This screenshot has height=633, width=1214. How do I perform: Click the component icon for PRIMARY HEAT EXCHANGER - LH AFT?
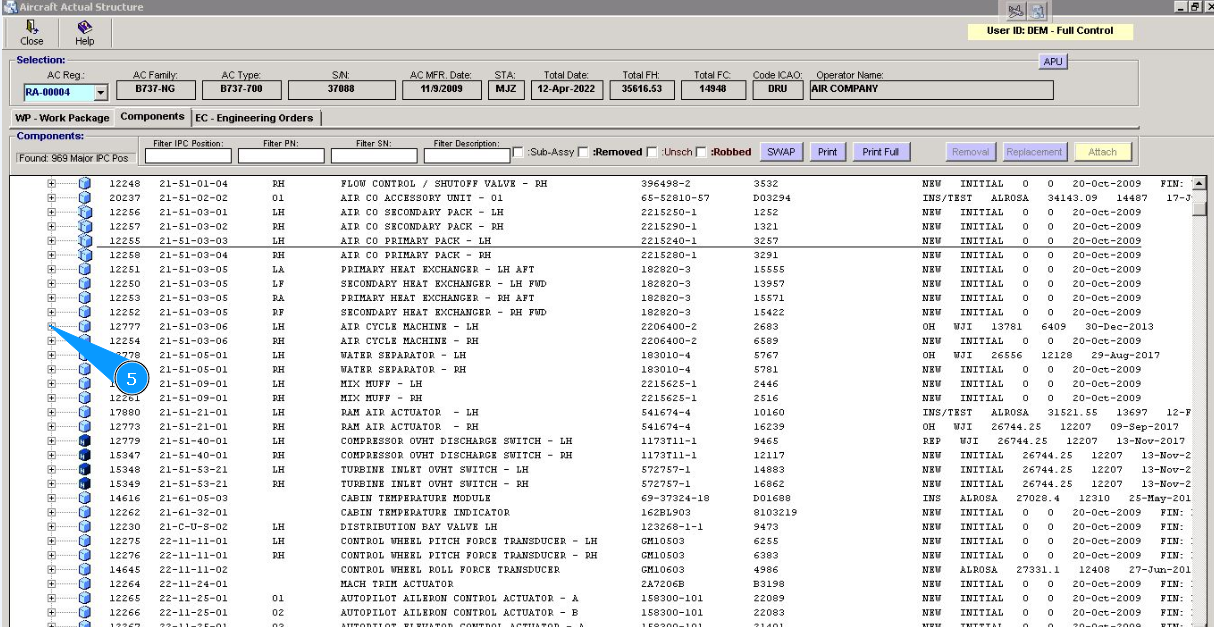(x=85, y=269)
